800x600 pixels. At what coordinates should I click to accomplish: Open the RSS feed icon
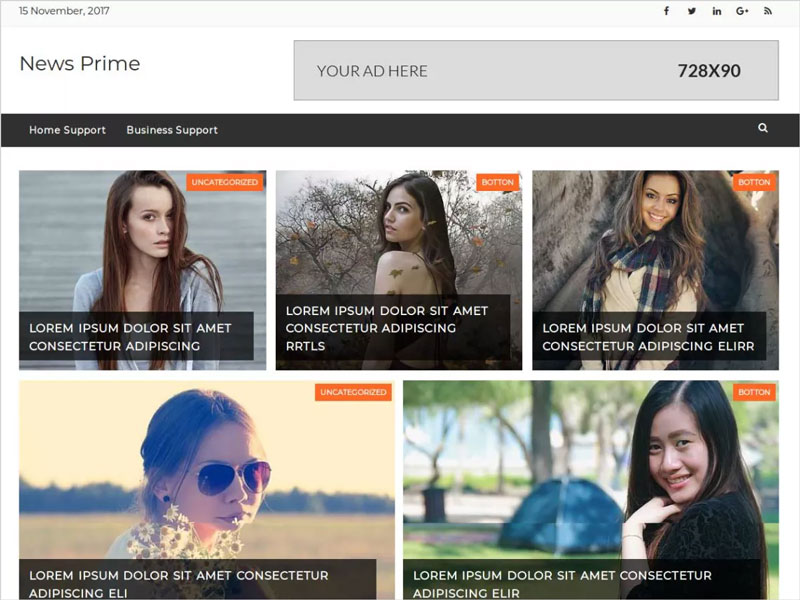tap(768, 11)
